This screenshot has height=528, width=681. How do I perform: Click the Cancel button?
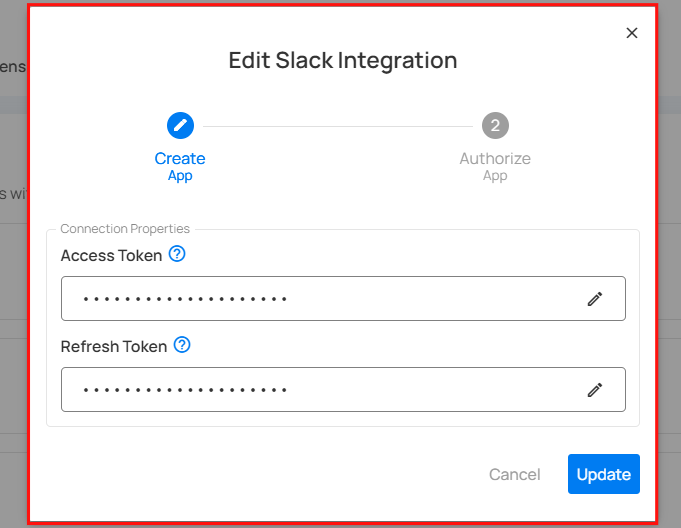coord(515,474)
